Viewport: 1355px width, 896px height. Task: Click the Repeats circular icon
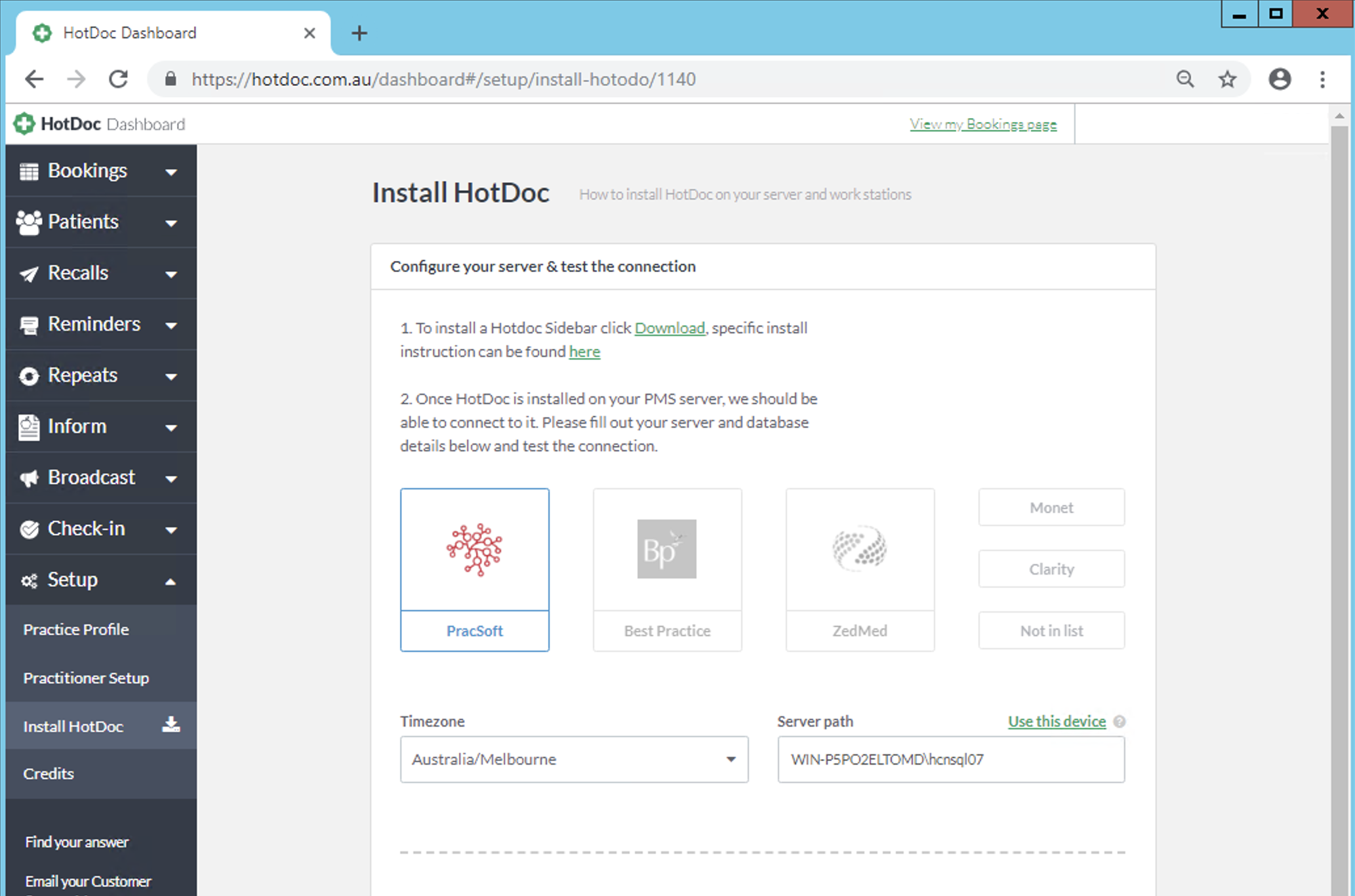28,375
